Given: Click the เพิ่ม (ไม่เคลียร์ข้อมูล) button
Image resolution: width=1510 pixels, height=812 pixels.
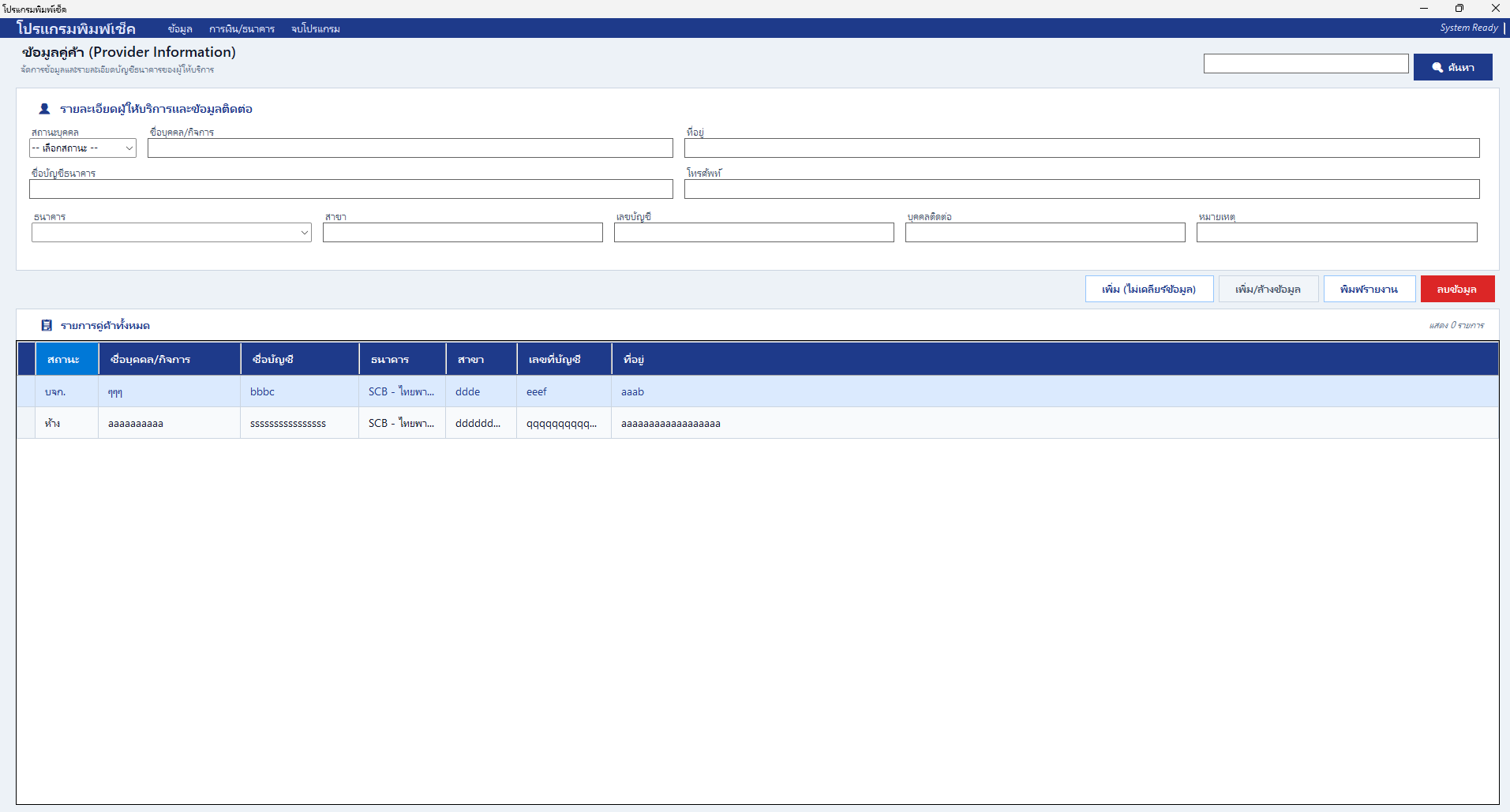Looking at the screenshot, I should coord(1148,289).
